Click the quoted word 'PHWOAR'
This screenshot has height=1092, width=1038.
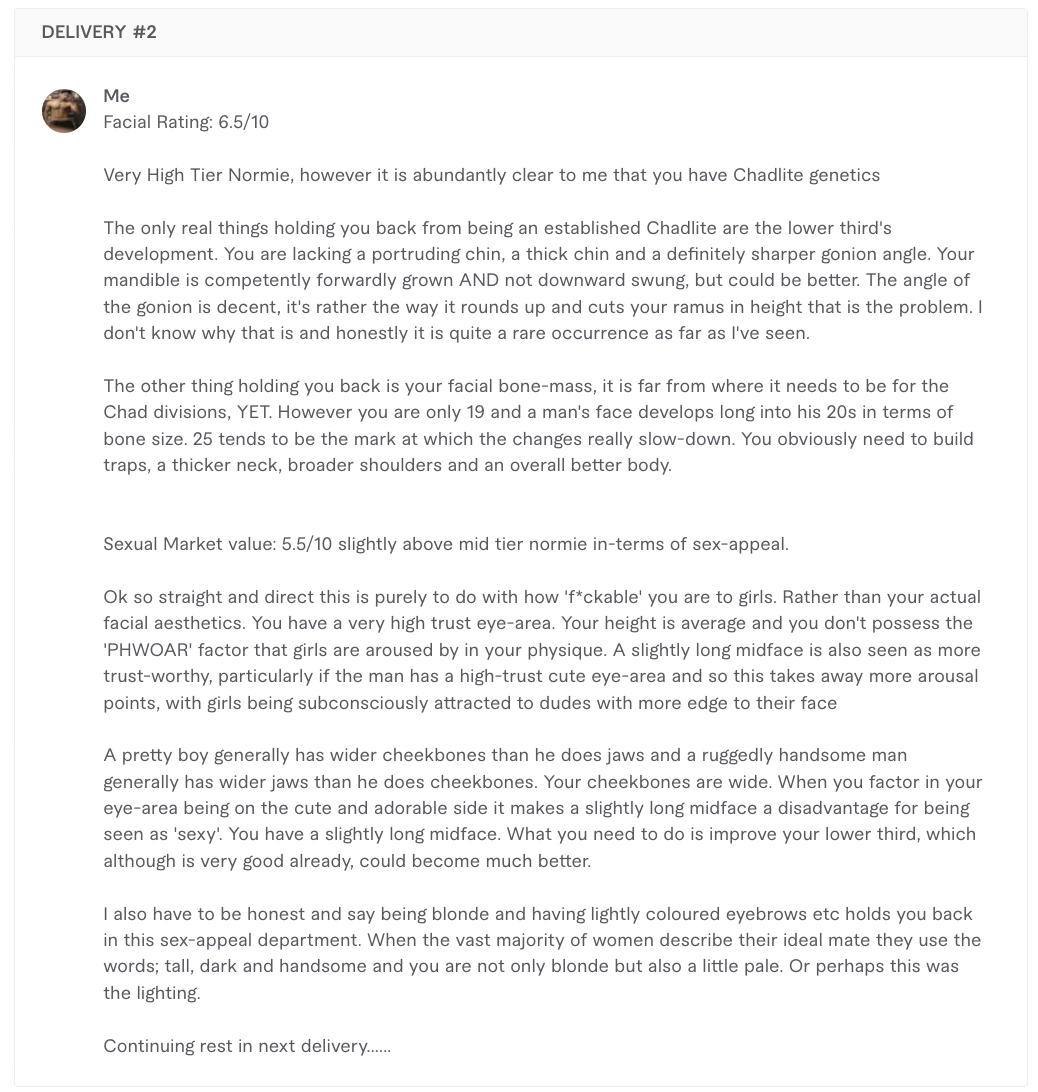(x=147, y=650)
